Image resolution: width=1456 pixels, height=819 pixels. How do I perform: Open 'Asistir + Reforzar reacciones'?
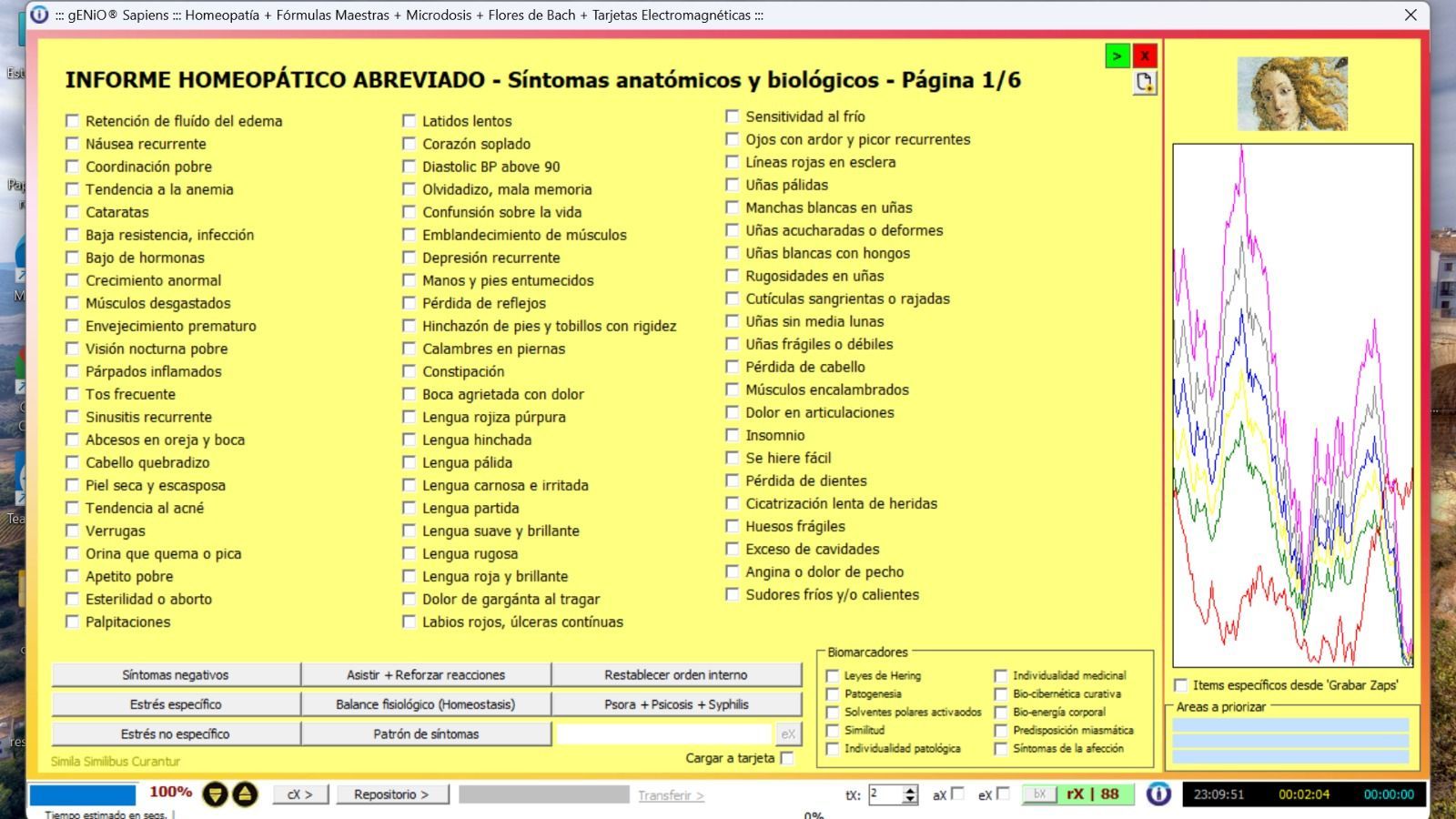pos(426,675)
